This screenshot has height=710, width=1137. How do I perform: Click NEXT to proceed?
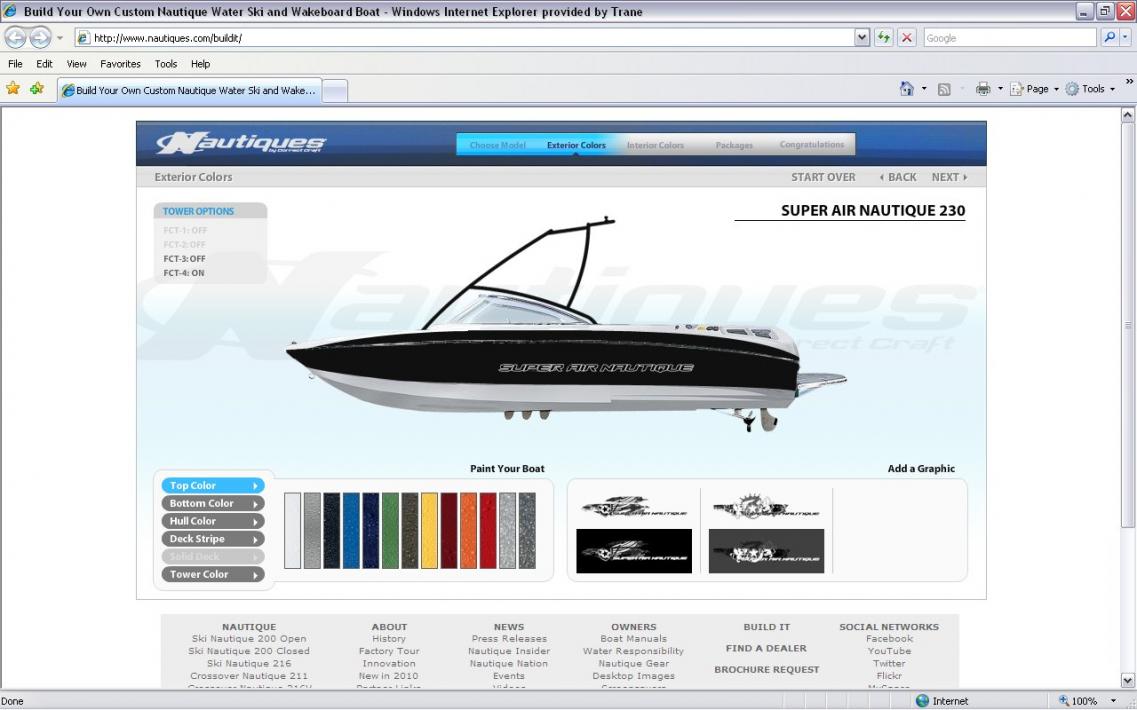(x=948, y=177)
